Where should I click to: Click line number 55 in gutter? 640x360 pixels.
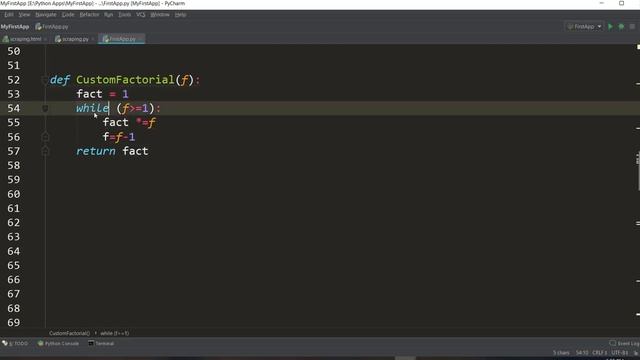[13, 123]
